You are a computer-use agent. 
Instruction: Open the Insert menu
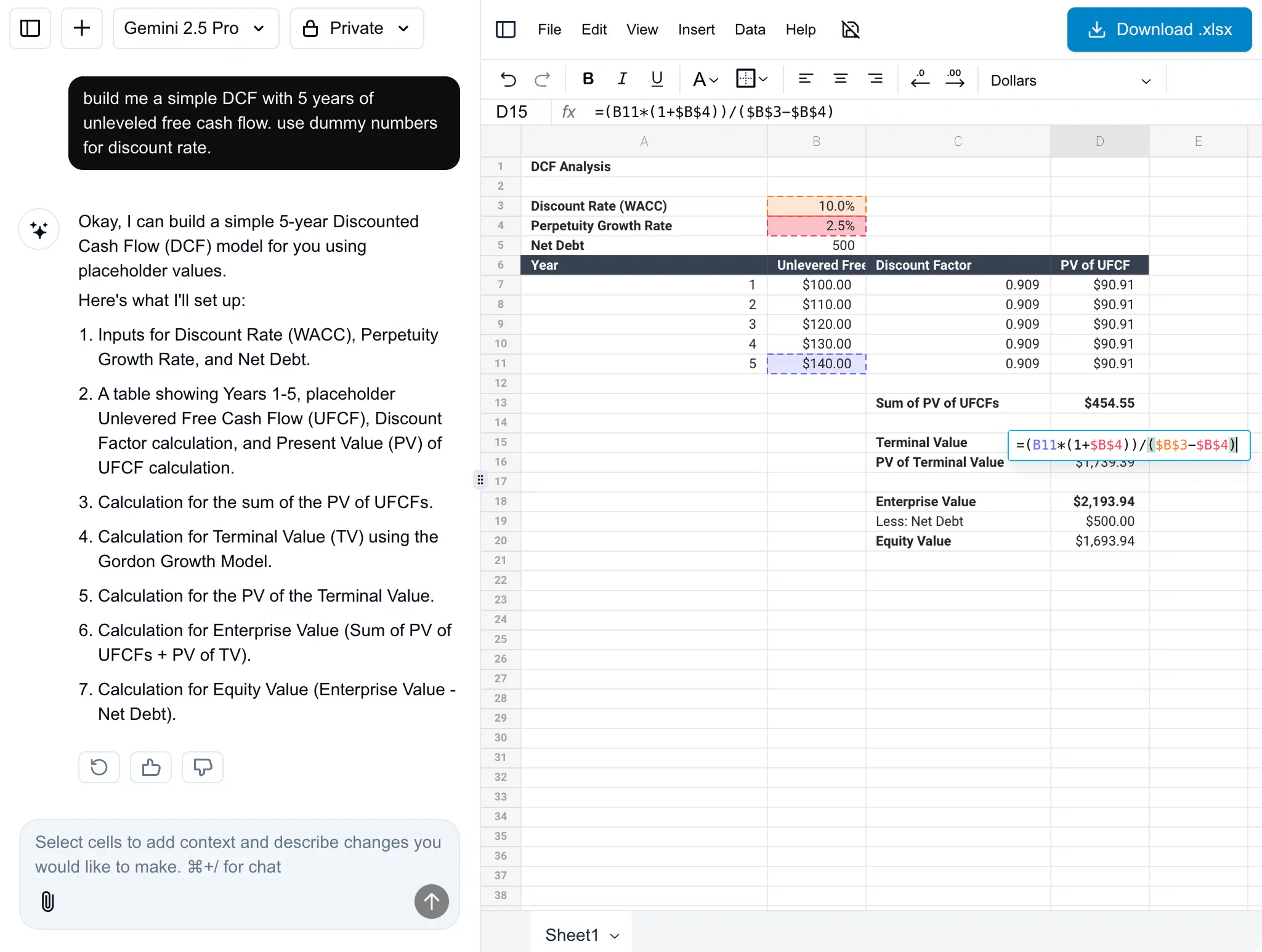(x=696, y=30)
